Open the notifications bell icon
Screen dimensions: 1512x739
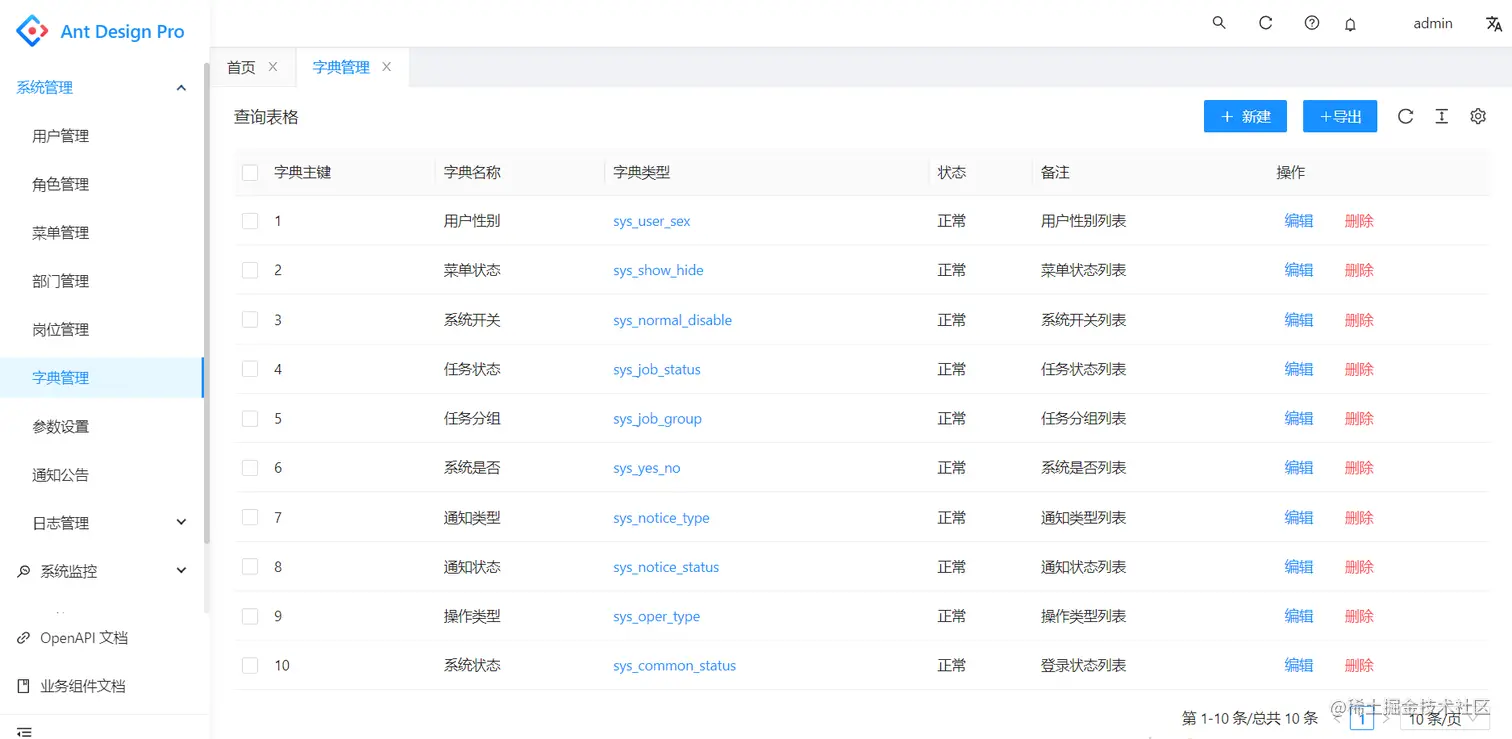[x=1350, y=24]
